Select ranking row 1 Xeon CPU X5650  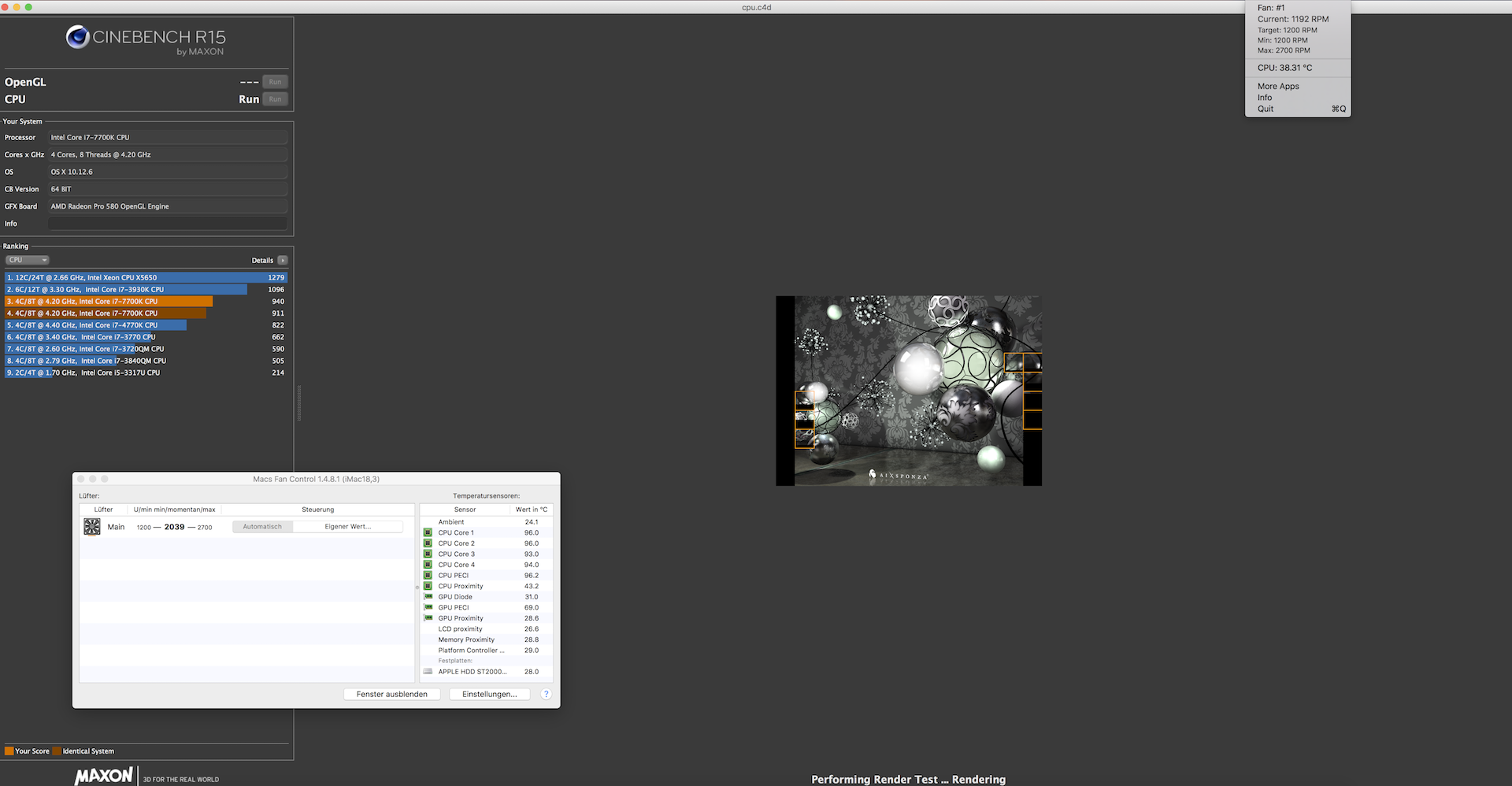coord(146,277)
